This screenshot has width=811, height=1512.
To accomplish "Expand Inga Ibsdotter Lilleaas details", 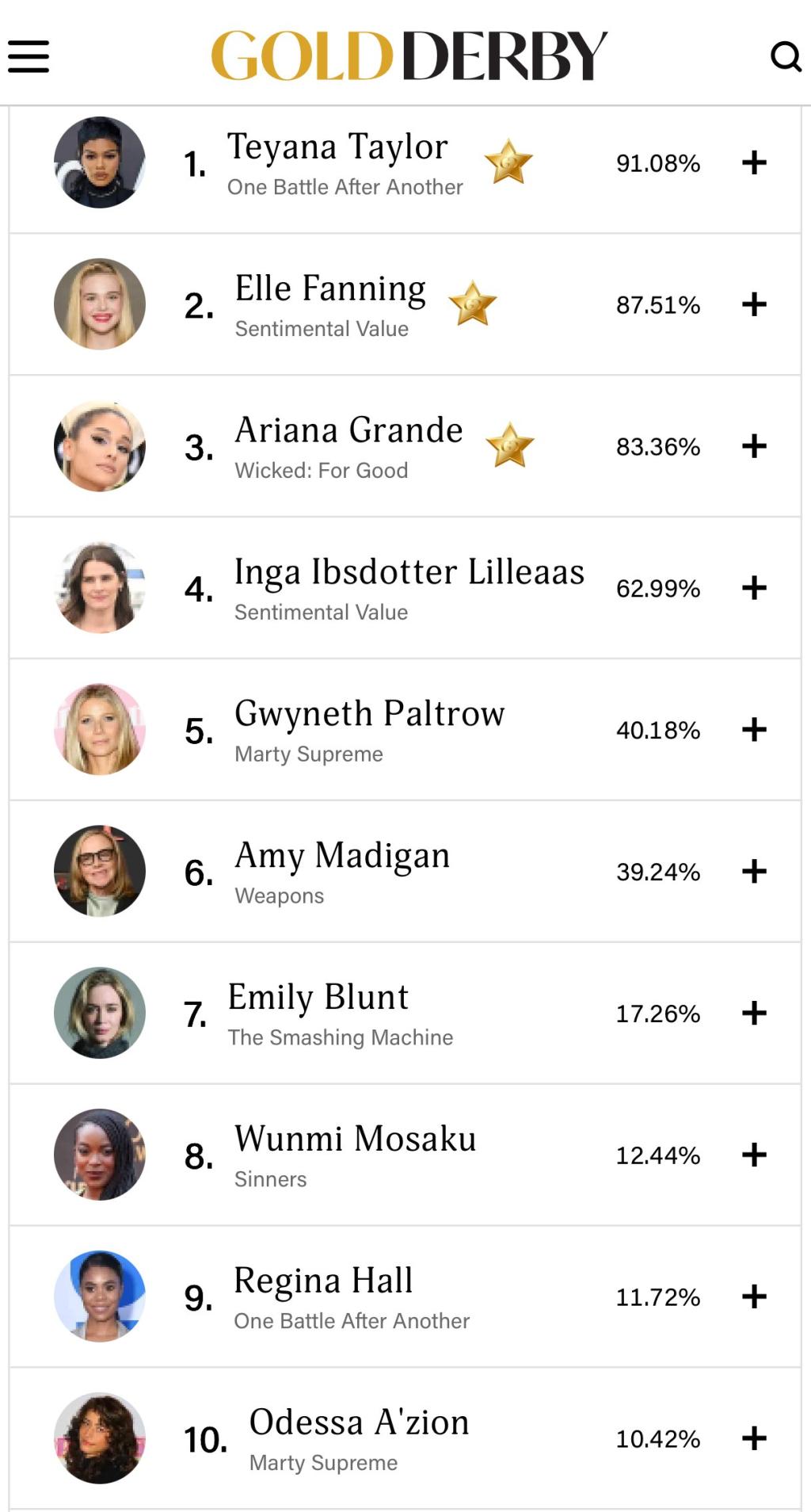I will coord(754,588).
